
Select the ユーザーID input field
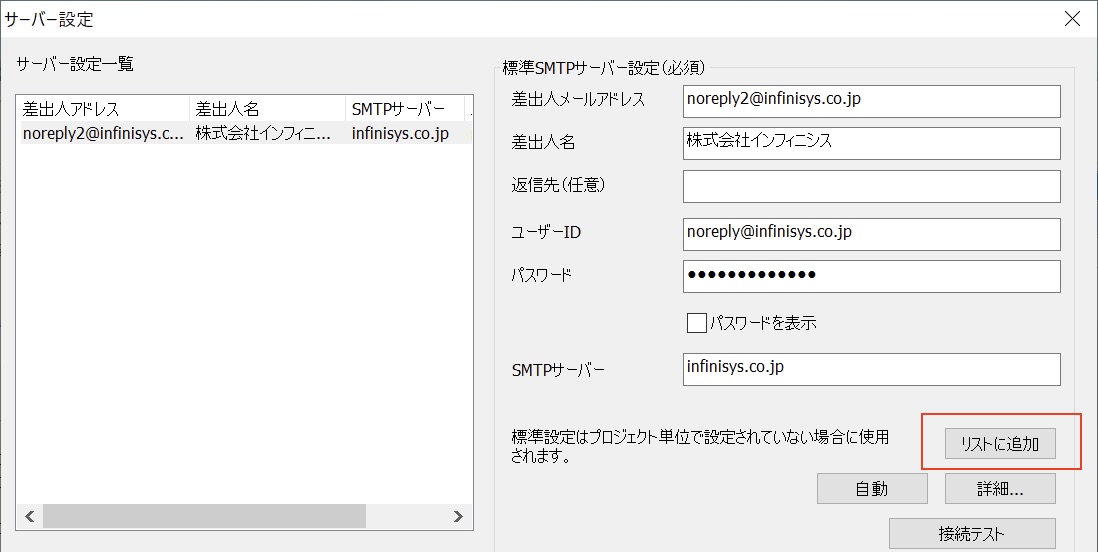[870, 233]
